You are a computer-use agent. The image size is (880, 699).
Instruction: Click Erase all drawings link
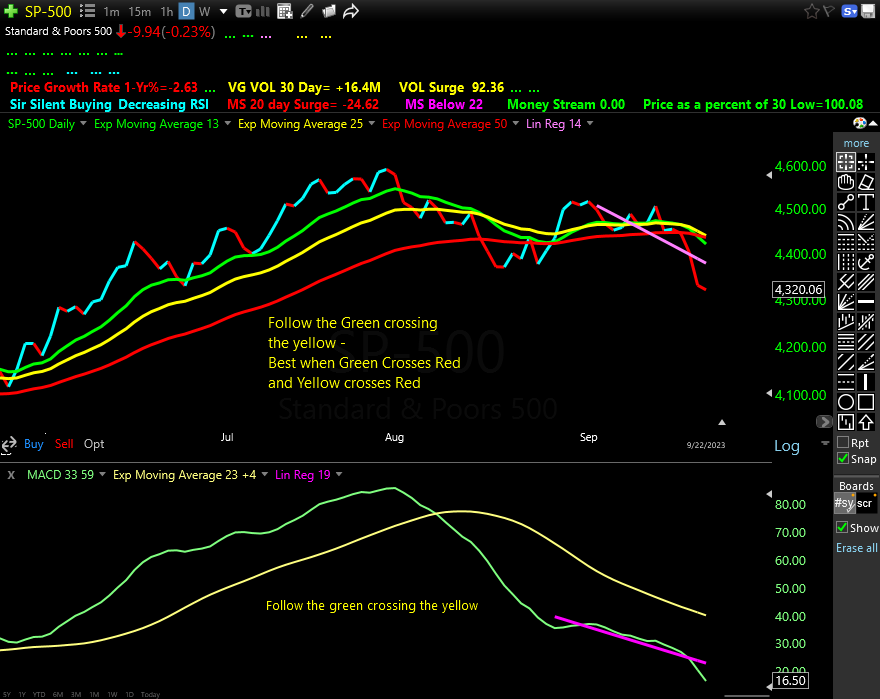pos(857,548)
